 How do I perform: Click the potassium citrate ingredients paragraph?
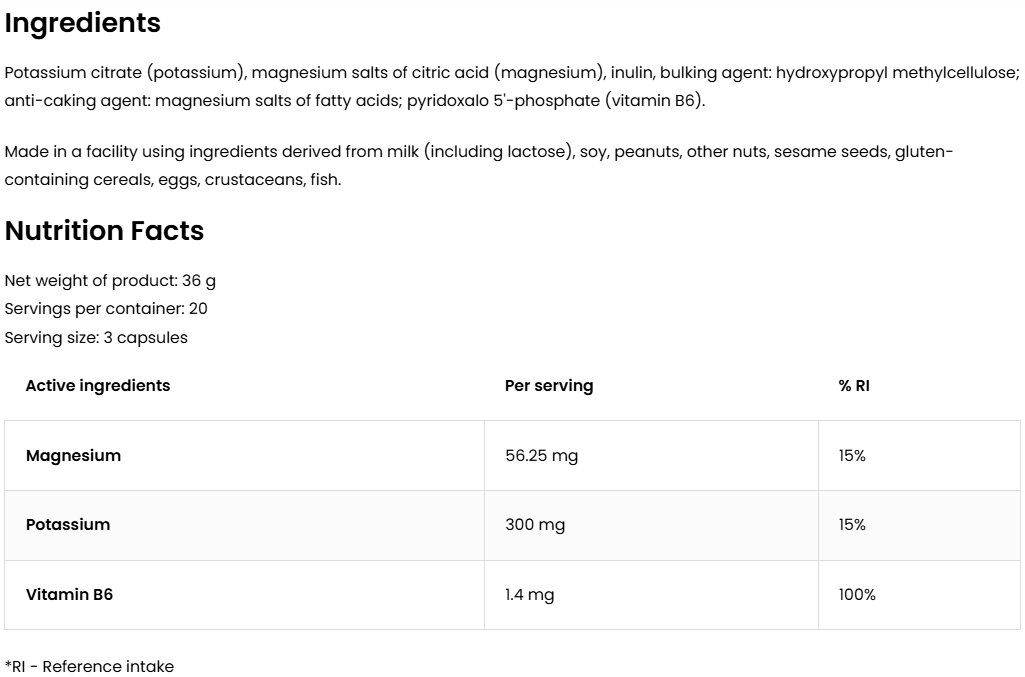(x=510, y=86)
